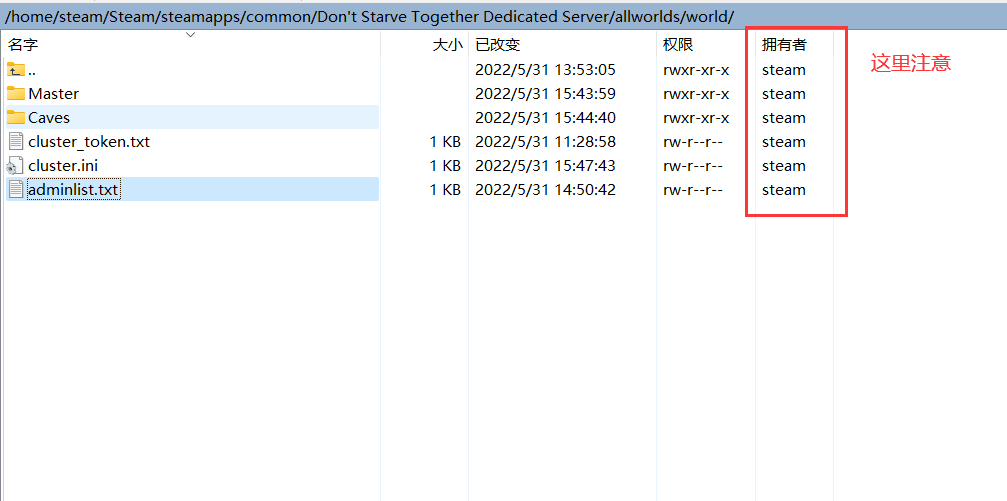Click the steam owner of cluster_token.txt
Viewport: 1007px width, 501px height.
click(x=784, y=141)
